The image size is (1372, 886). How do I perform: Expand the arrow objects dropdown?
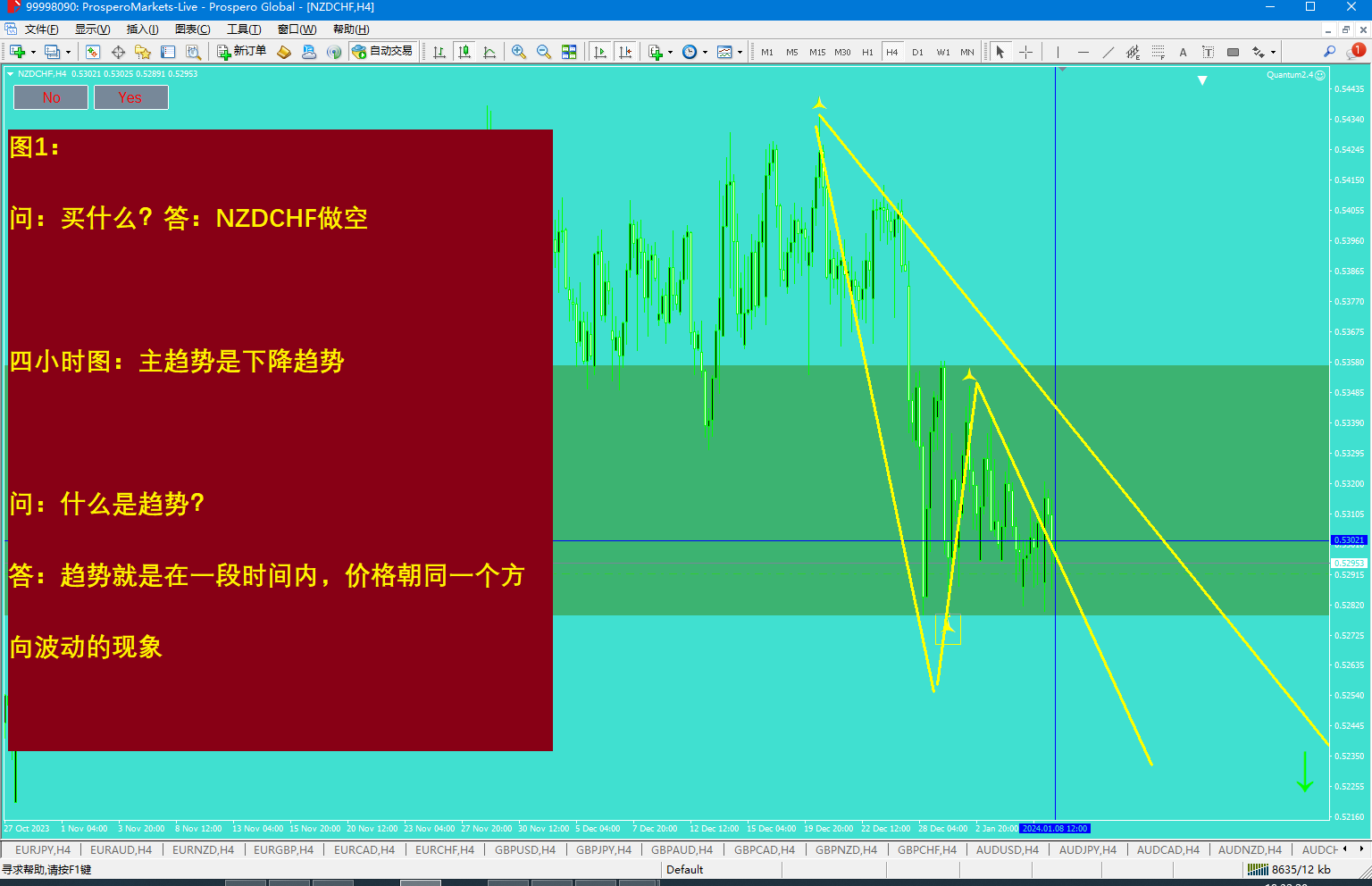tap(1272, 52)
